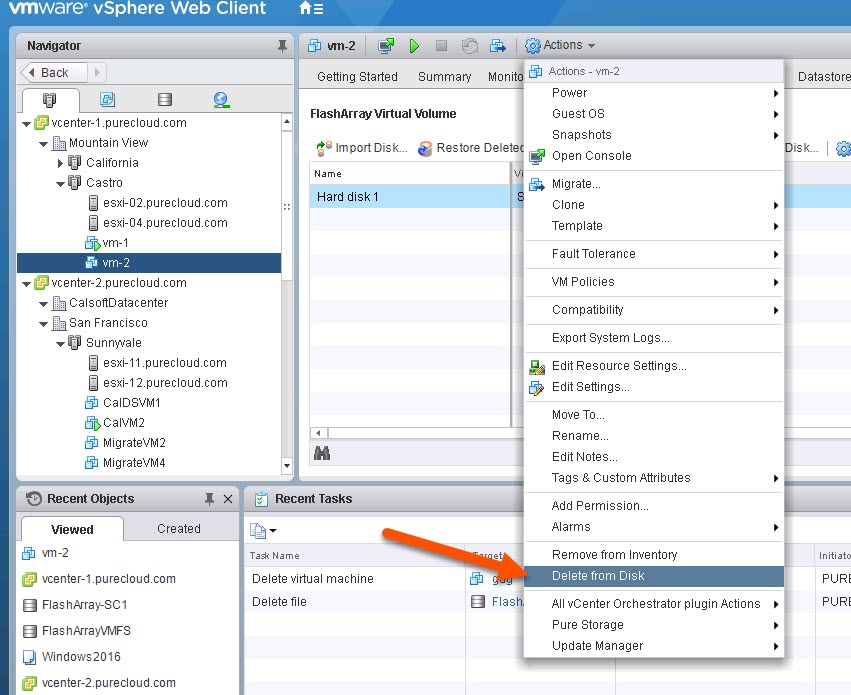
Task: Open the Power submenu
Action: point(655,93)
